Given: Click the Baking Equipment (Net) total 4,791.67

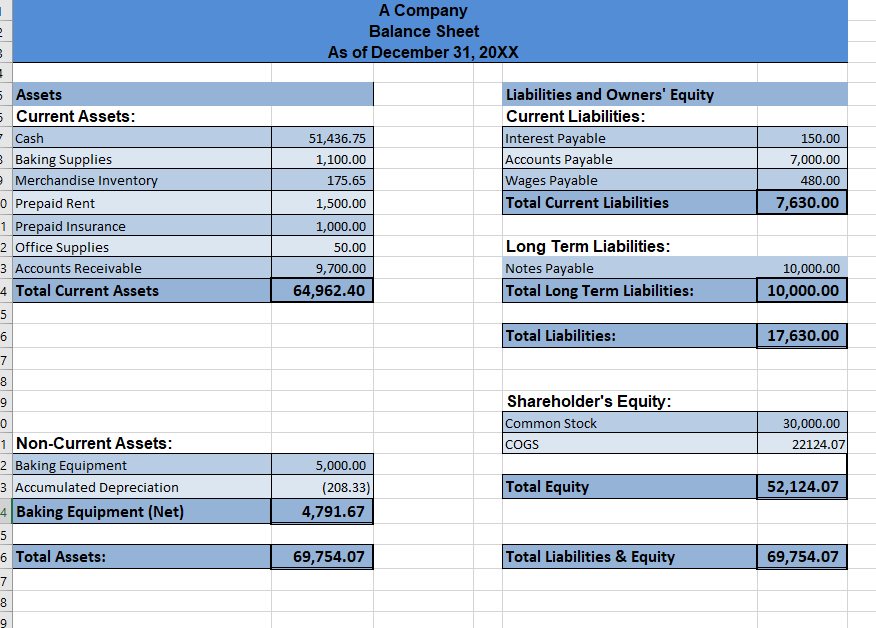Looking at the screenshot, I should coord(322,512).
